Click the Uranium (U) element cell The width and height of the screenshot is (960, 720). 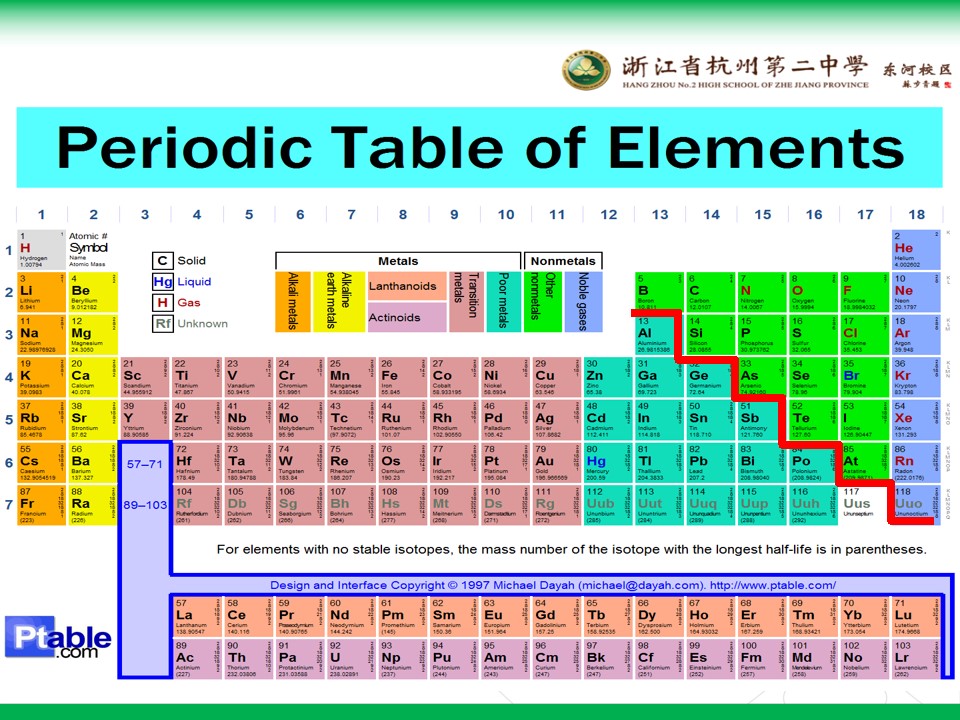(x=351, y=659)
